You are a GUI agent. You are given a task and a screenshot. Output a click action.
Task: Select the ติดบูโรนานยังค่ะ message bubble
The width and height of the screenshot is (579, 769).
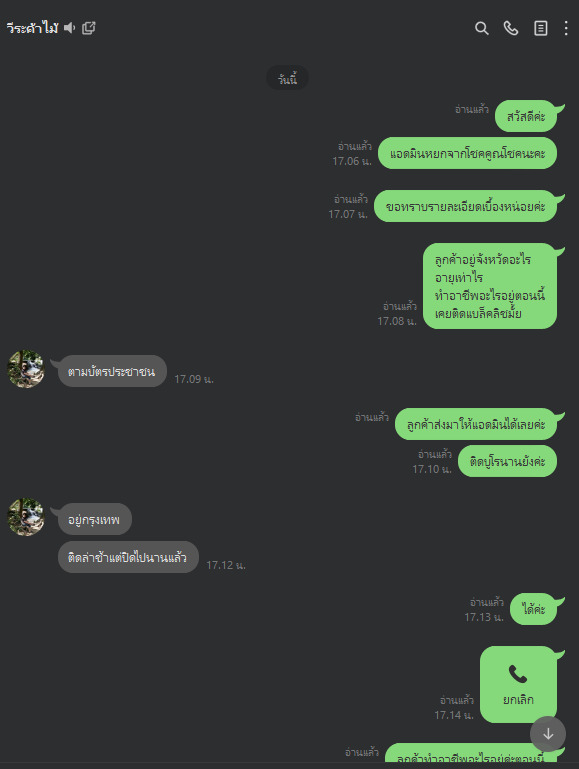[x=507, y=461]
